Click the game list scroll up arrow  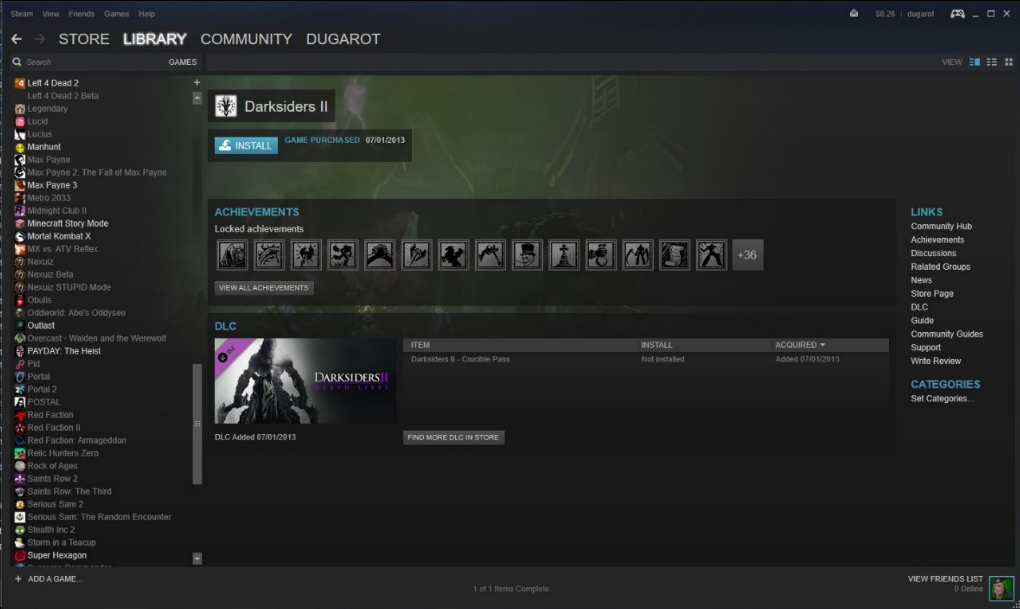[197, 98]
